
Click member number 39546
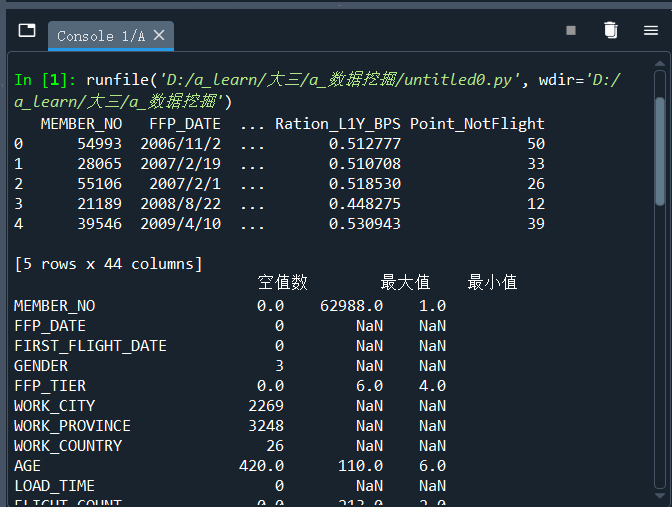(99, 224)
